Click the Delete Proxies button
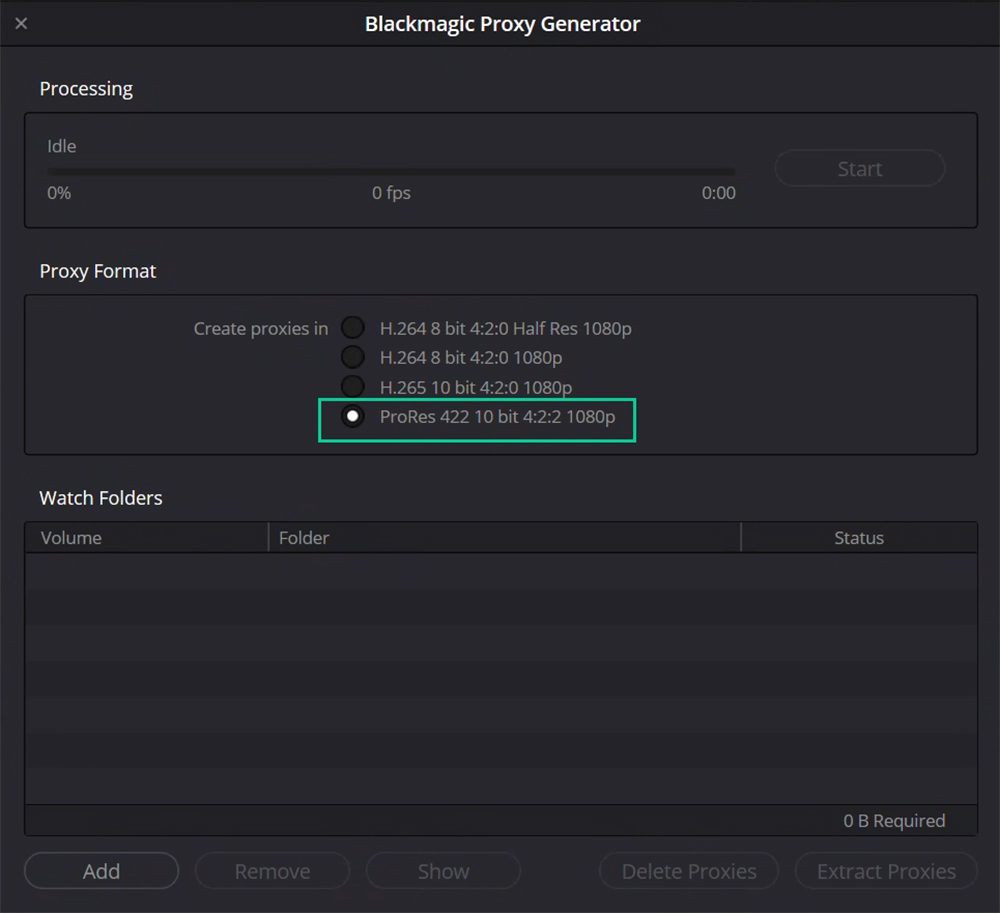Image resolution: width=1000 pixels, height=913 pixels. [x=688, y=870]
